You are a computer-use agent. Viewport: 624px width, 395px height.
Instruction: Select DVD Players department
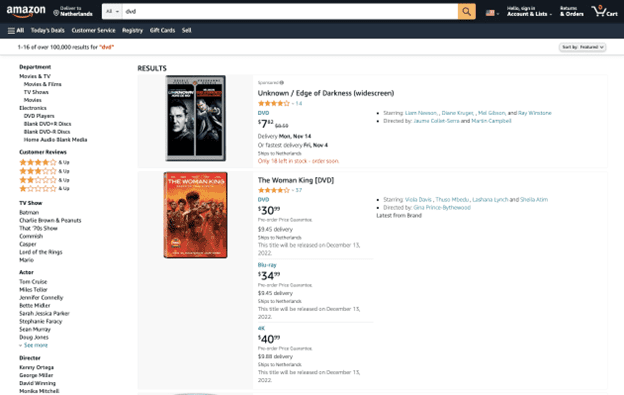(39, 116)
